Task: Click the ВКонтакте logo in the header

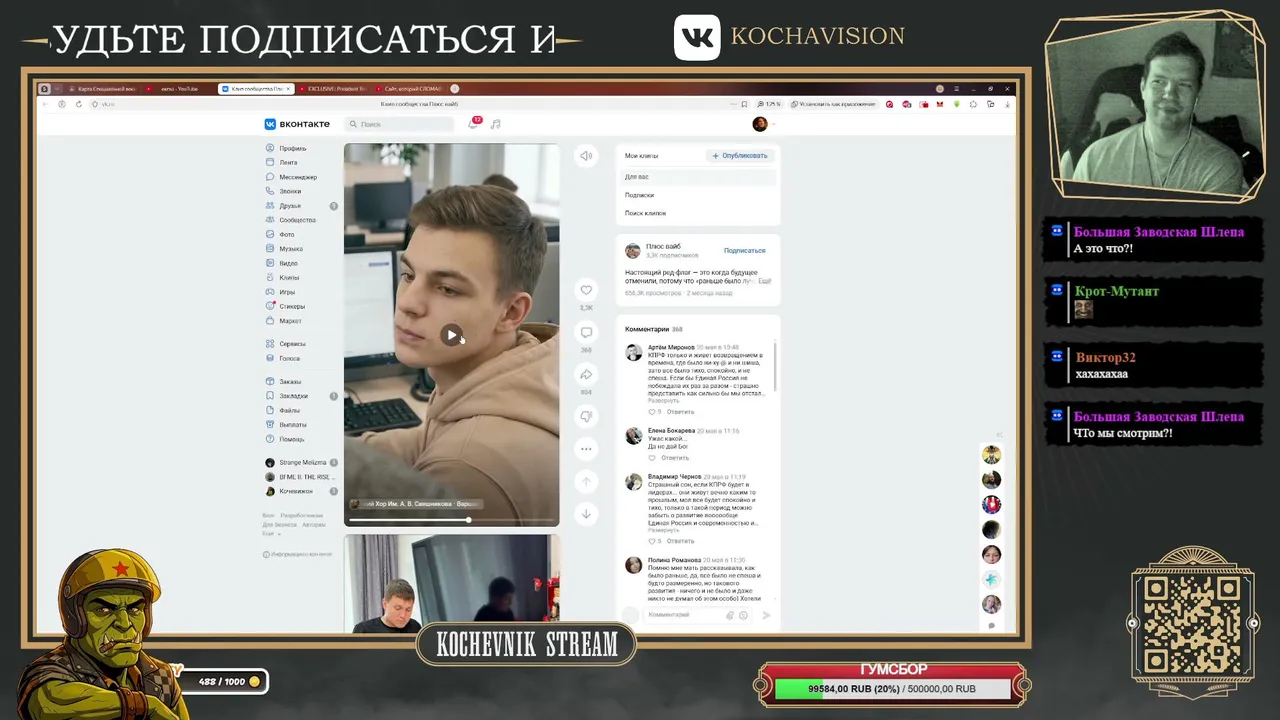Action: pyautogui.click(x=297, y=124)
